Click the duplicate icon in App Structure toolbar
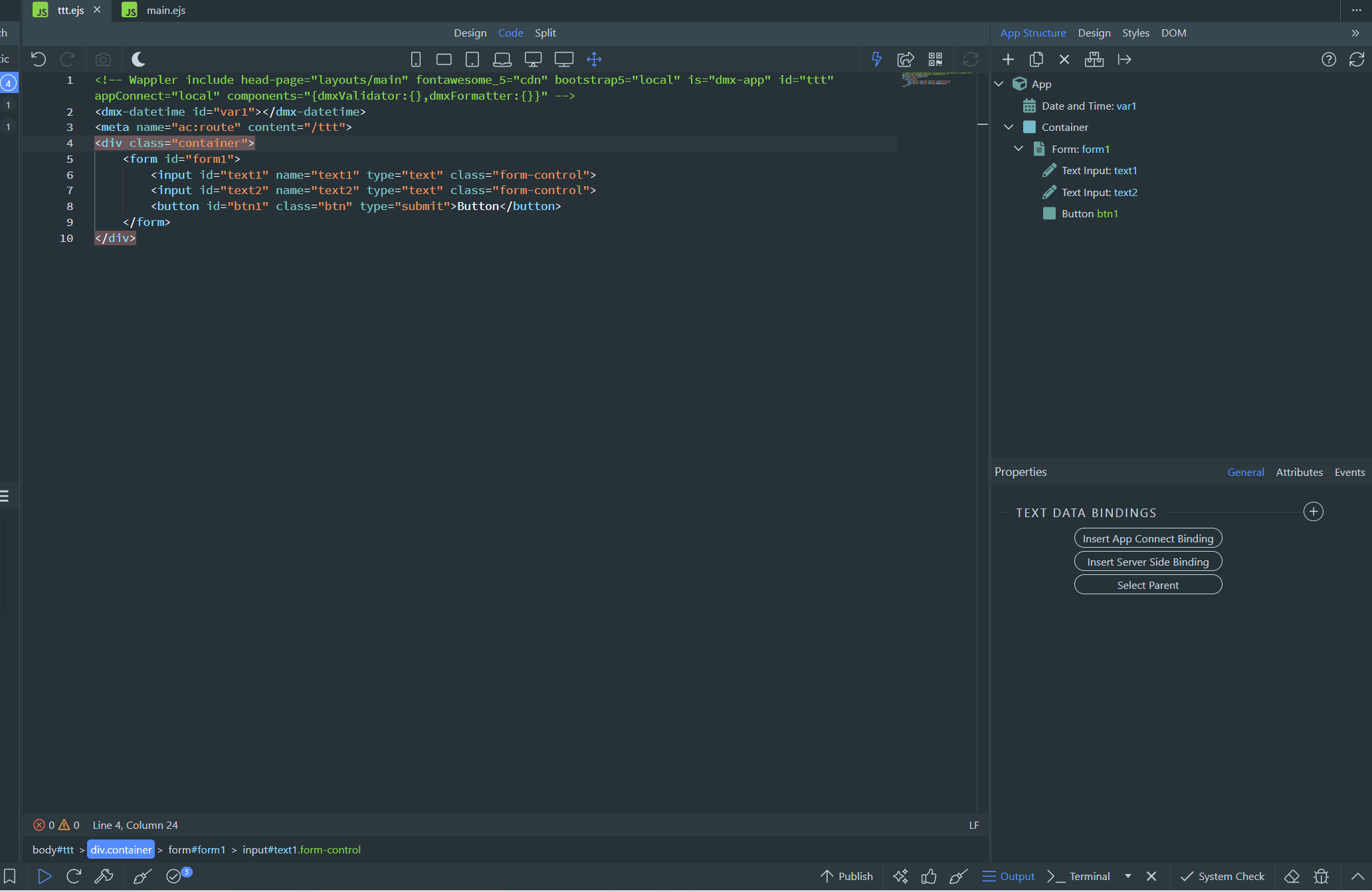The width and height of the screenshot is (1372, 892). (x=1036, y=60)
